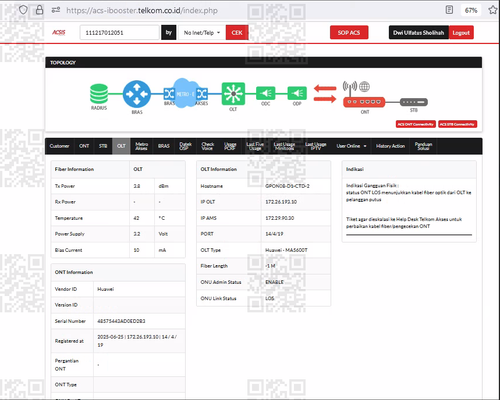The width and height of the screenshot is (500, 400).
Task: Open the browser shield tracking-protection icon
Action: click(x=23, y=10)
